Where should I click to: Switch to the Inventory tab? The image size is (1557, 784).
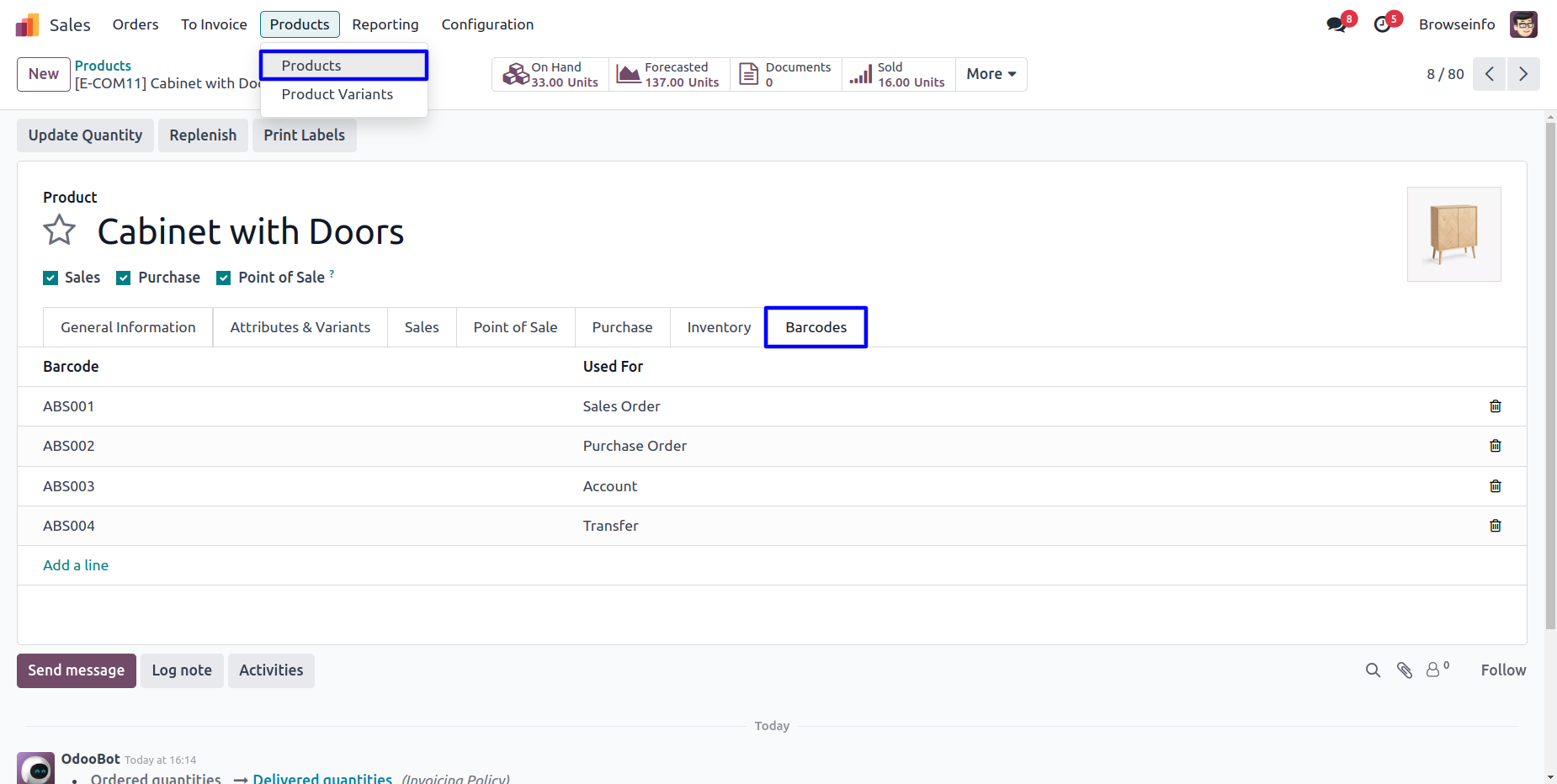pyautogui.click(x=718, y=327)
